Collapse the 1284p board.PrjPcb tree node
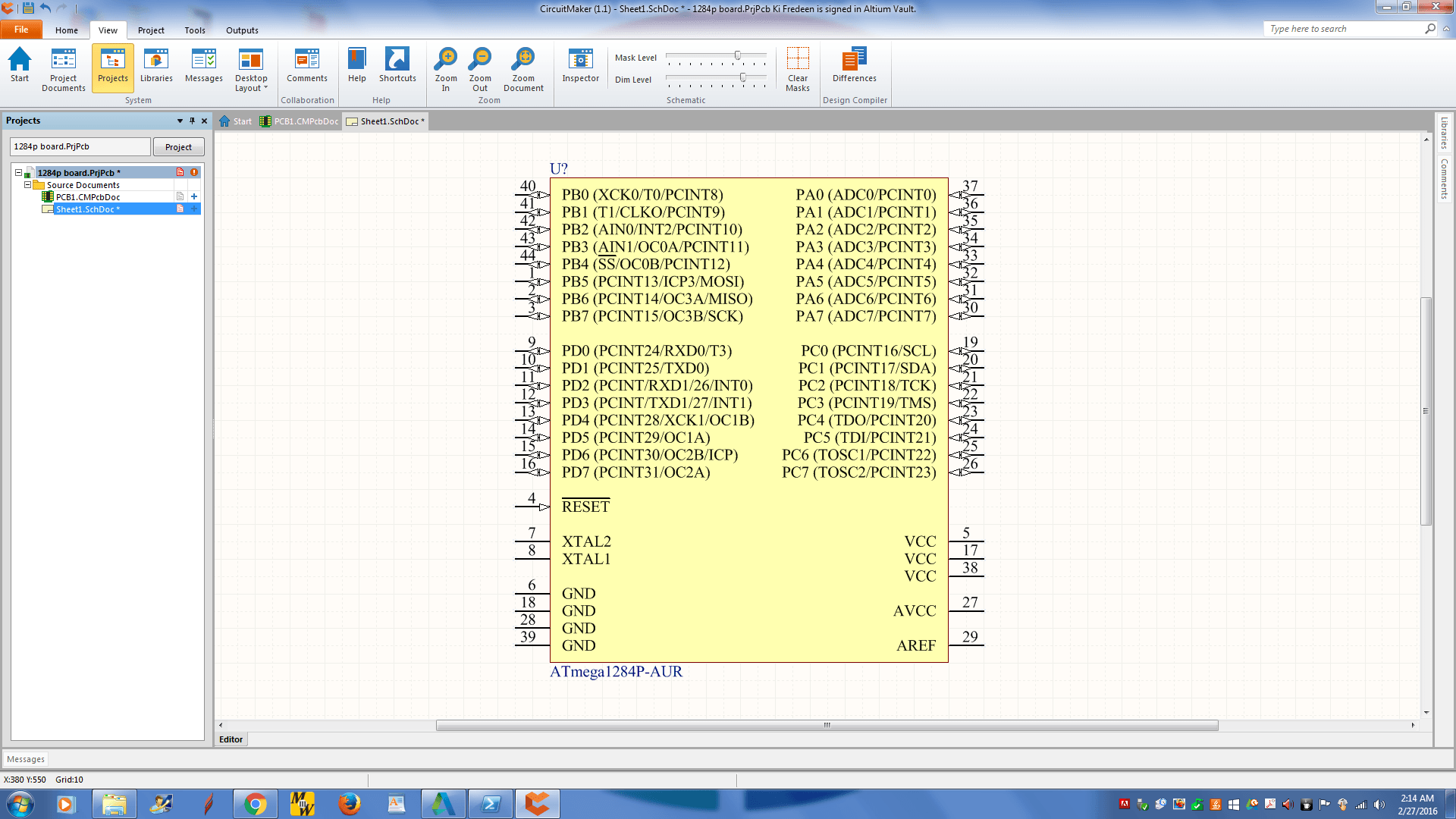 (18, 172)
